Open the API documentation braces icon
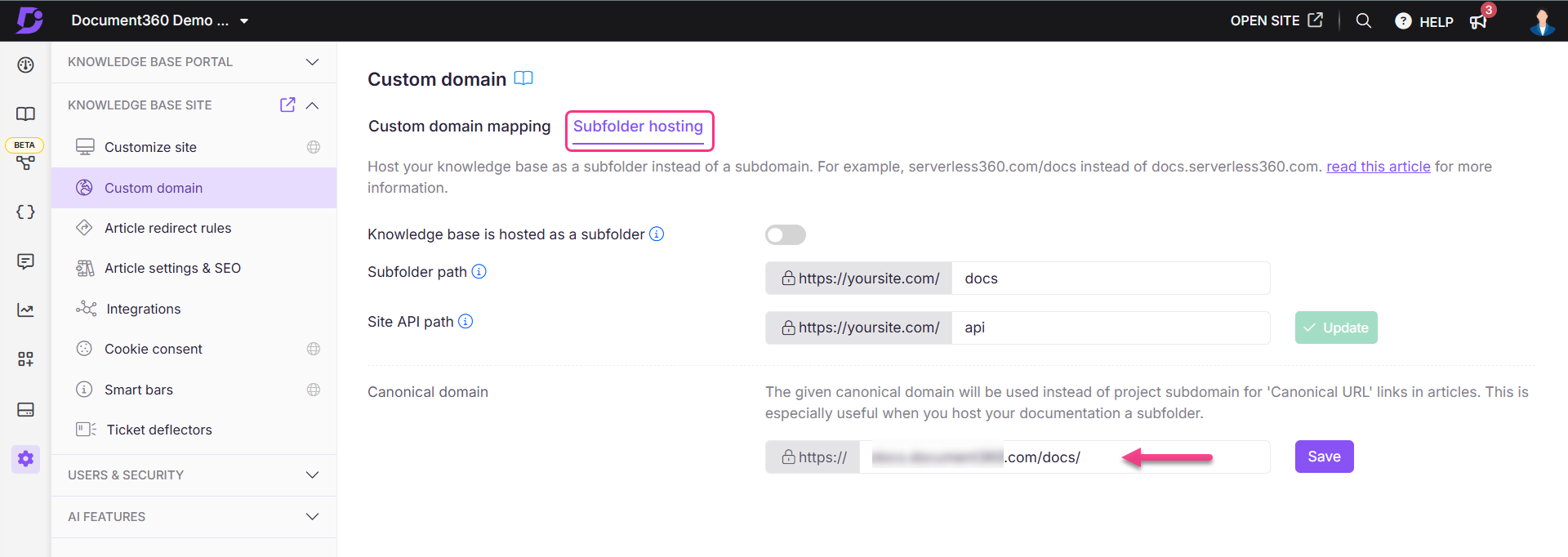The height and width of the screenshot is (557, 1568). pyautogui.click(x=26, y=212)
